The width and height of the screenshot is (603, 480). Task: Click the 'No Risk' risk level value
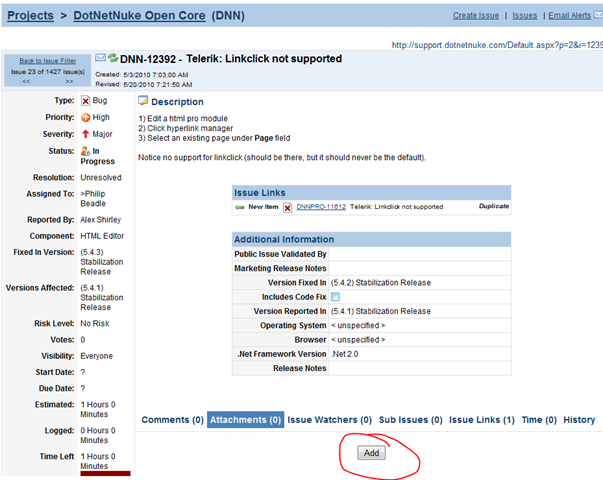(x=95, y=323)
